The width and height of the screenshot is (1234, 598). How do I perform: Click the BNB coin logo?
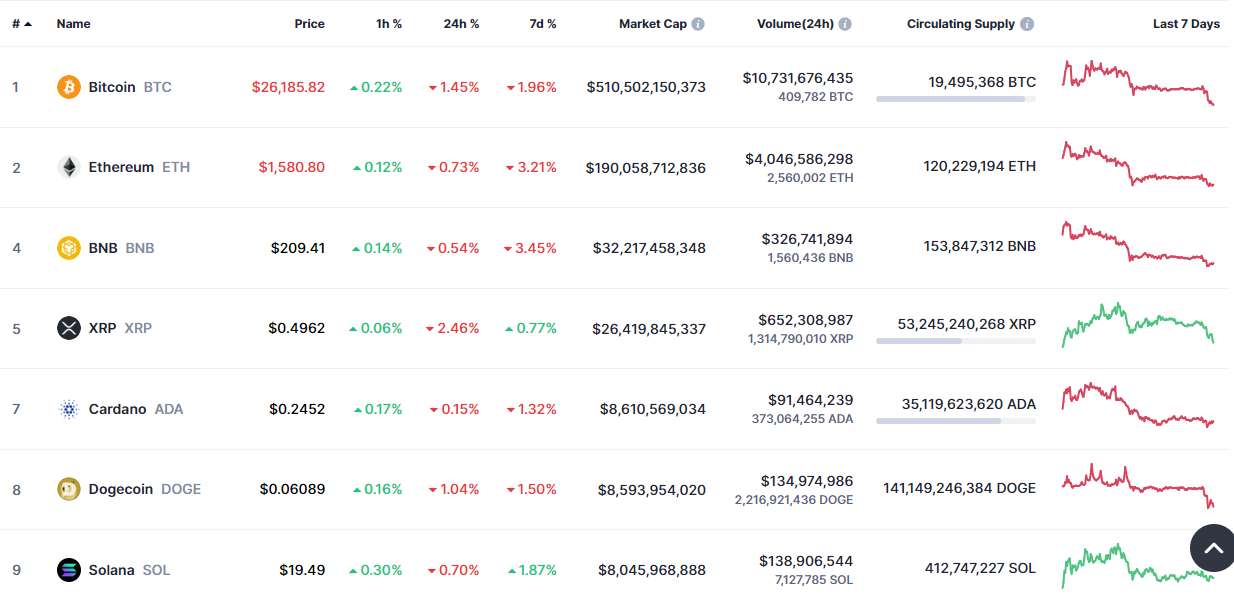click(x=69, y=248)
